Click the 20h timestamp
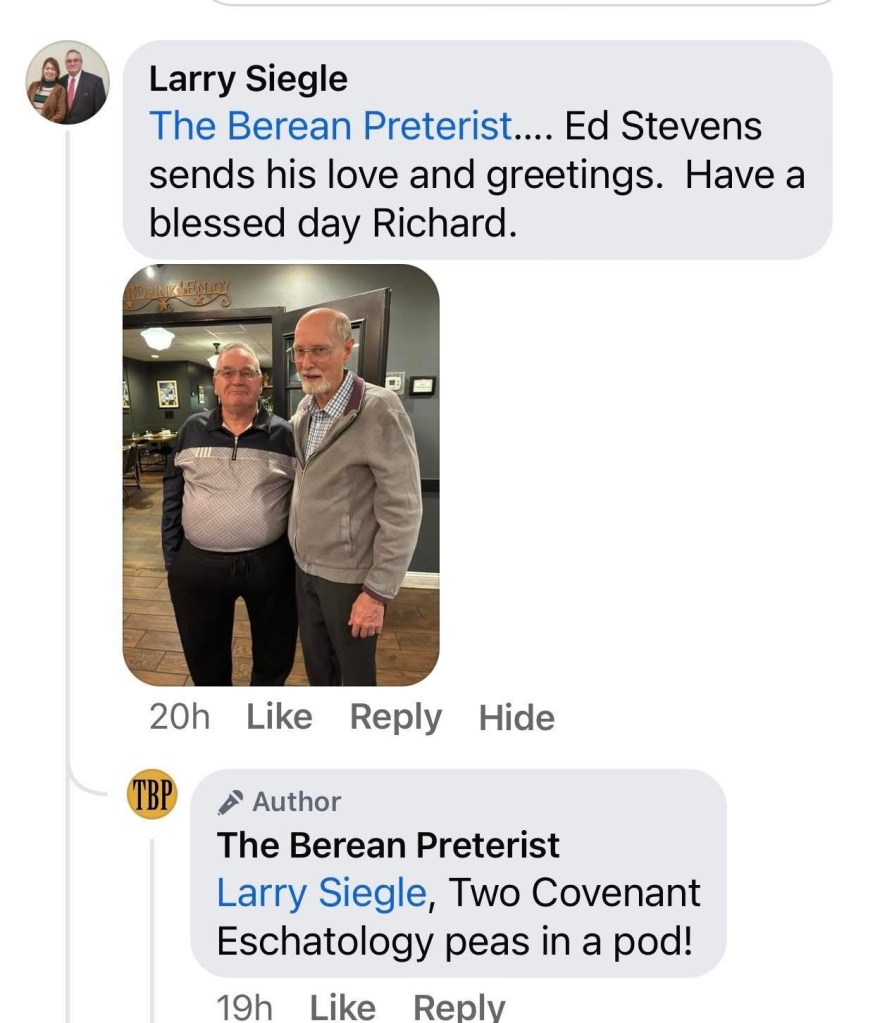 179,717
